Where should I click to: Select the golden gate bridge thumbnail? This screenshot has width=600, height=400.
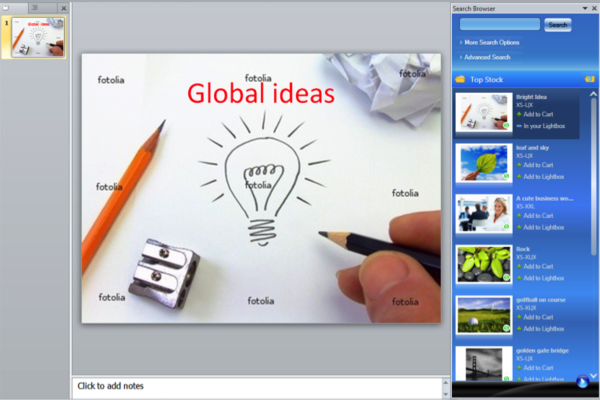pos(484,364)
